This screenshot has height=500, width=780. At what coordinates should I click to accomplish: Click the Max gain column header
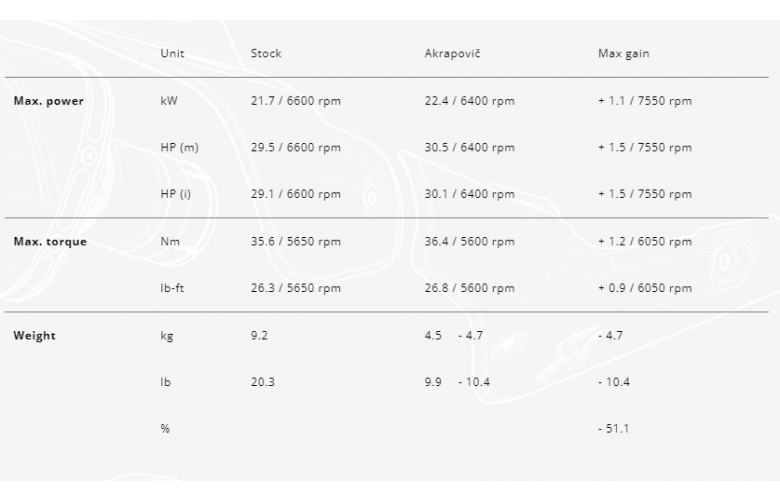pos(623,54)
